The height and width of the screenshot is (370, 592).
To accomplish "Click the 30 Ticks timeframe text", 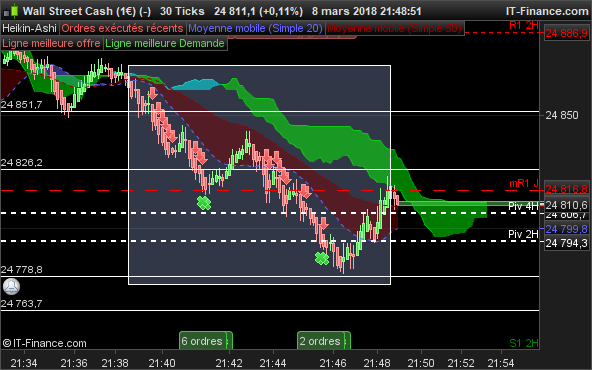I will coord(182,11).
